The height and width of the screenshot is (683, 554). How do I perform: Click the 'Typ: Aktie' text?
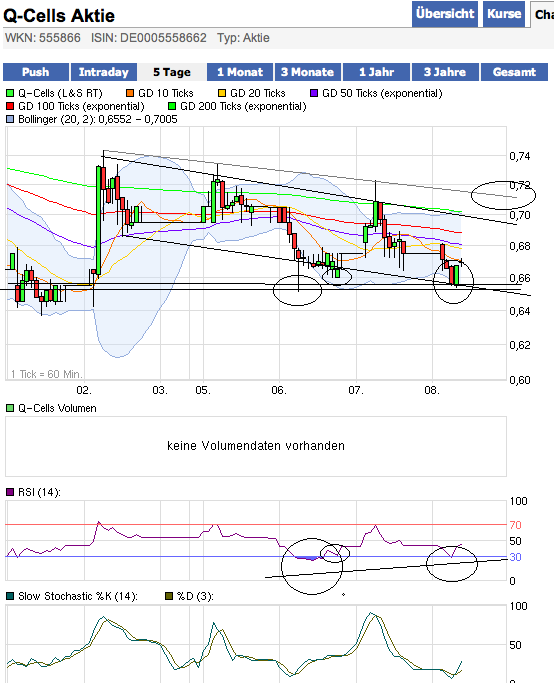pos(243,38)
